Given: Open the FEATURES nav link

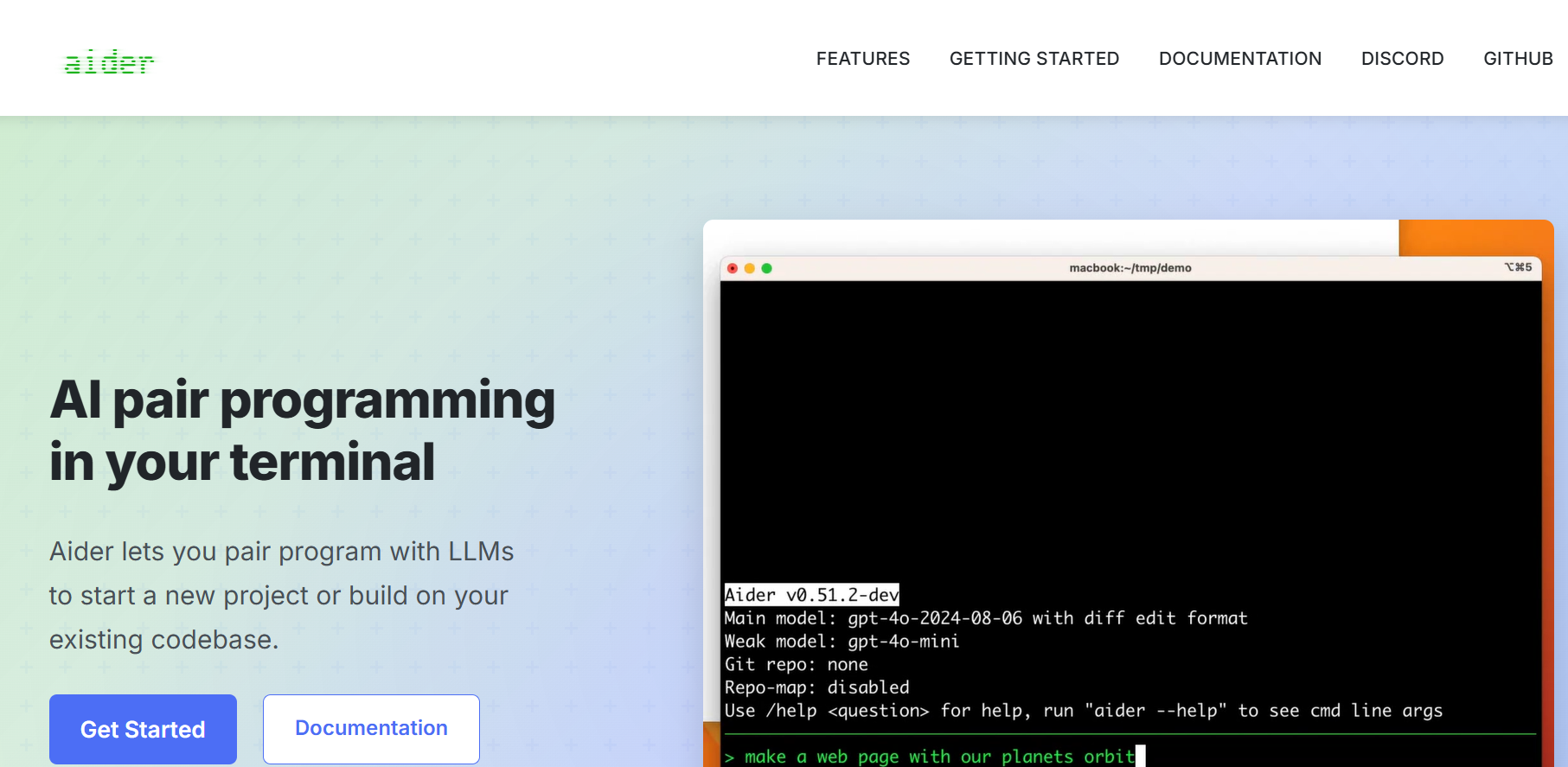Looking at the screenshot, I should coord(863,59).
